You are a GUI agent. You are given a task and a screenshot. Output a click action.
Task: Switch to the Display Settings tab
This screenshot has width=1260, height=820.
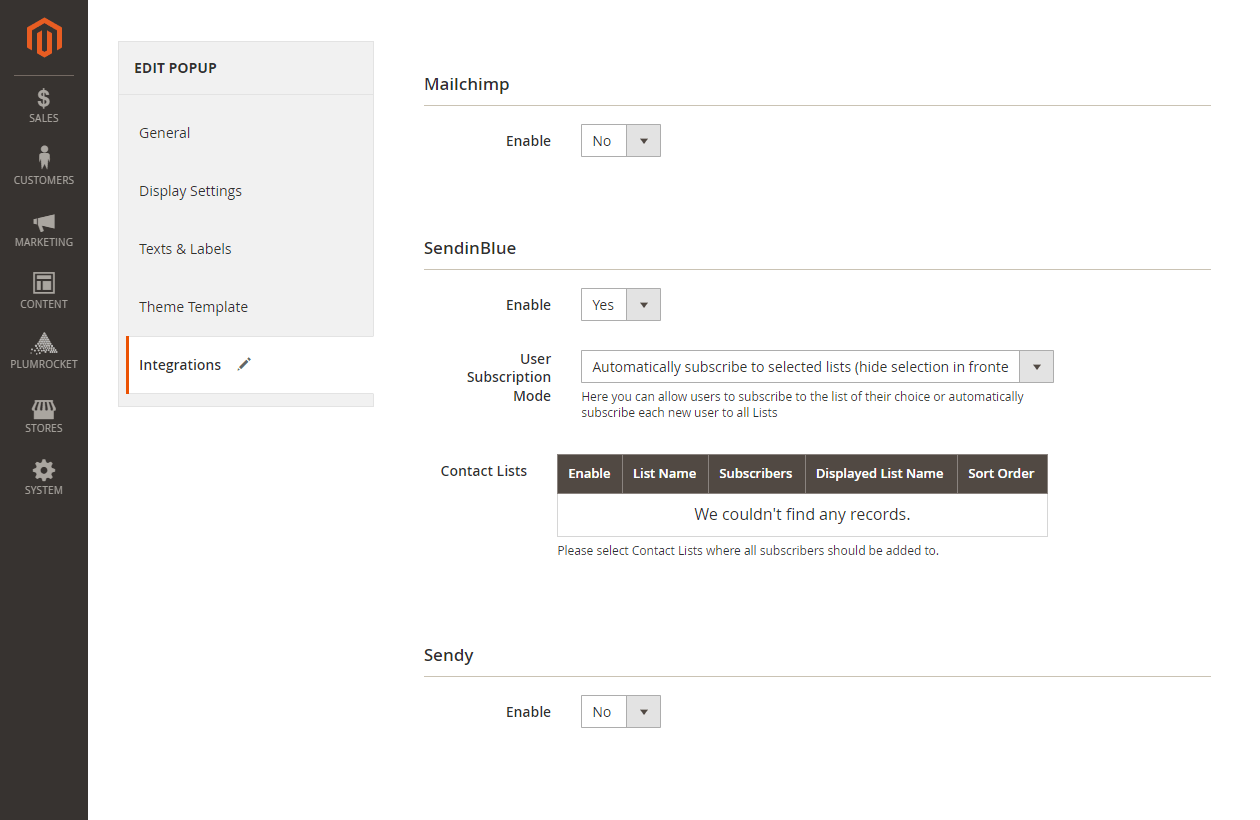click(x=190, y=191)
